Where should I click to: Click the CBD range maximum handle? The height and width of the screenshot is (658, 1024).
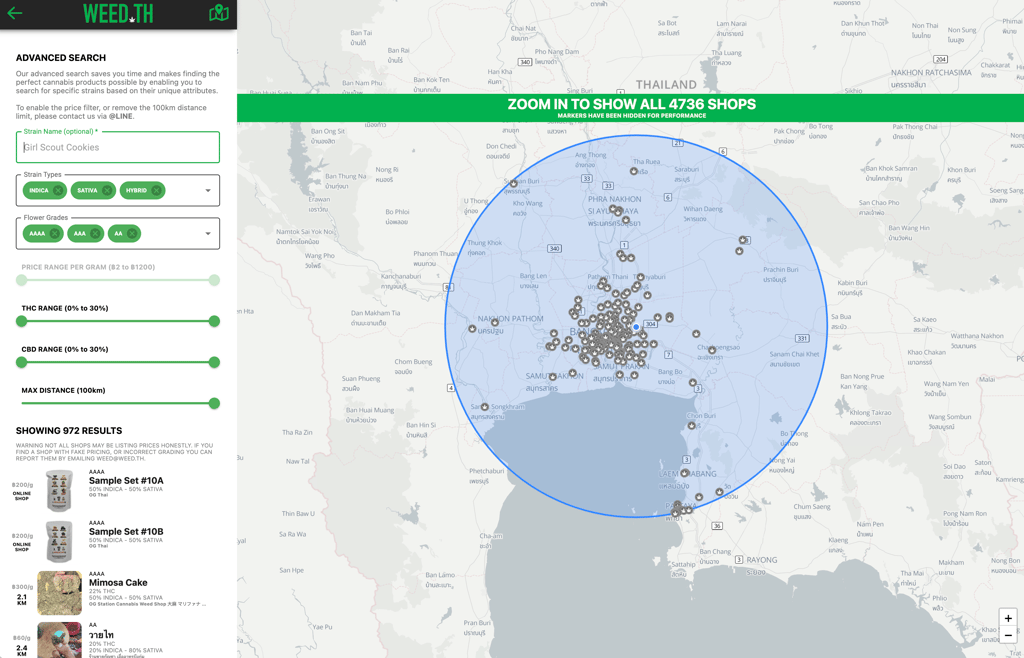click(x=214, y=362)
